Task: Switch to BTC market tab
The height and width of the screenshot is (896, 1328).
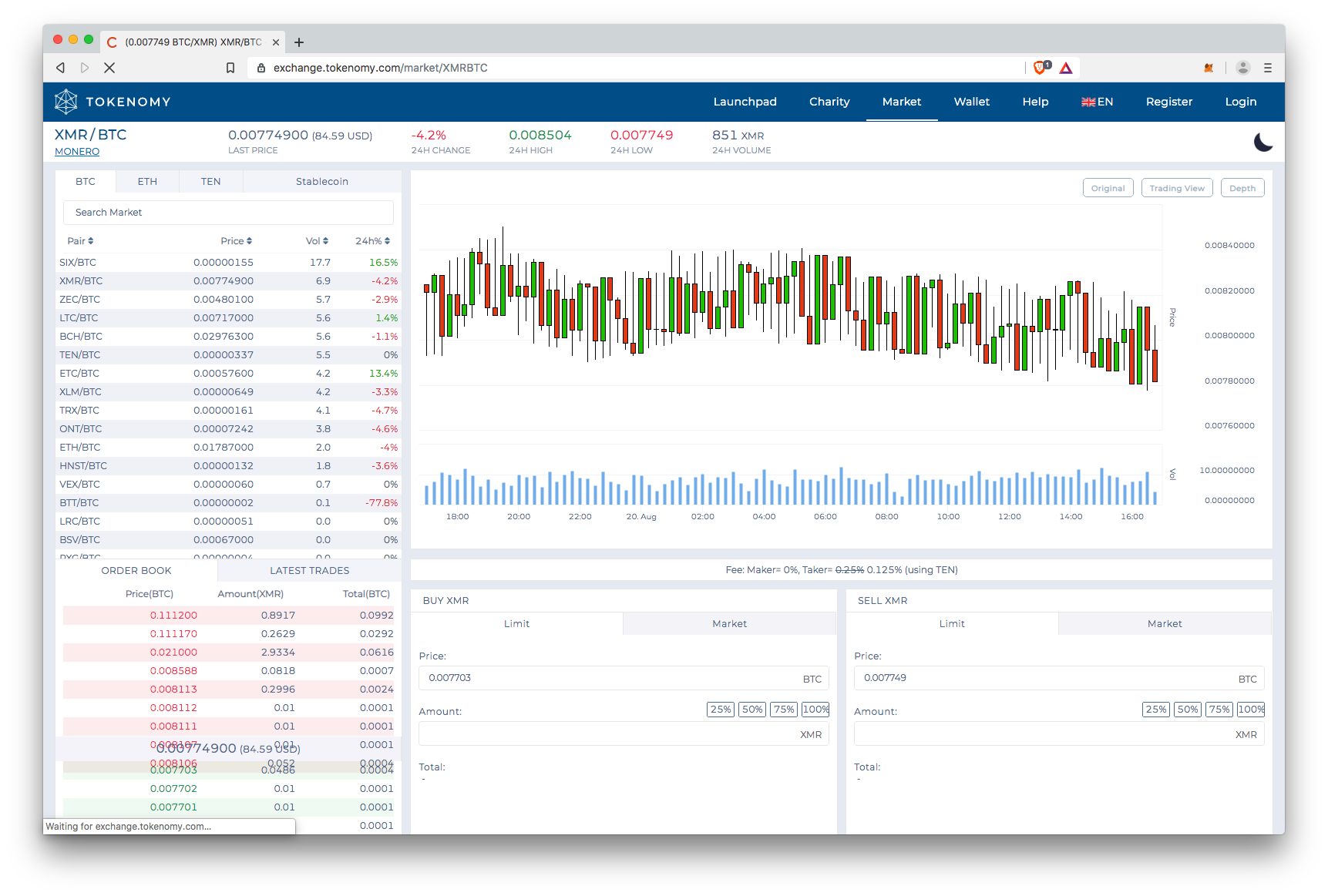Action: click(x=86, y=182)
